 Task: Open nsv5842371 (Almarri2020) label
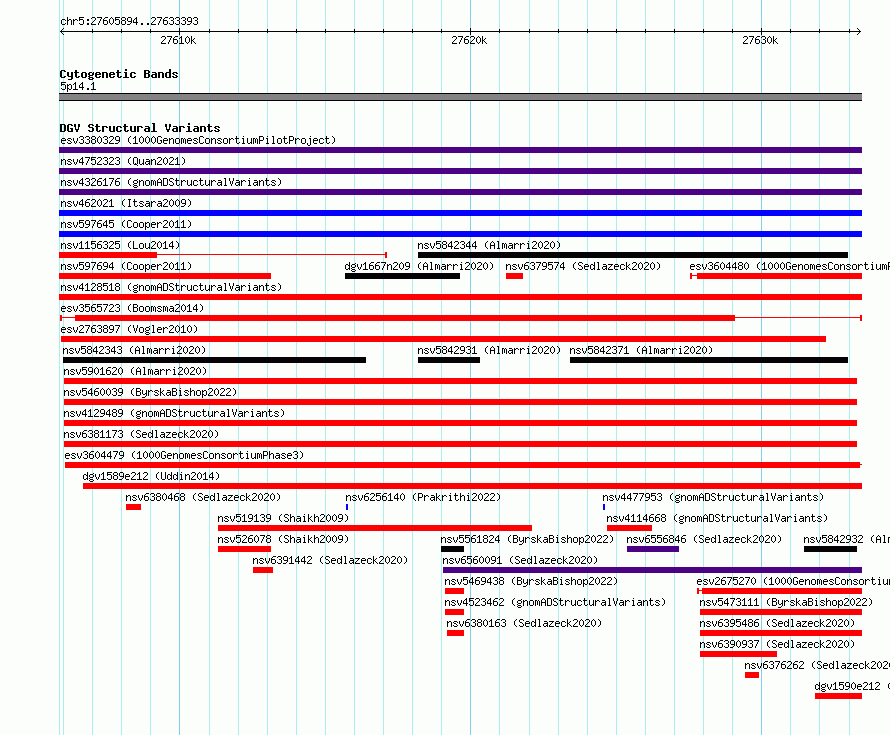(x=641, y=350)
